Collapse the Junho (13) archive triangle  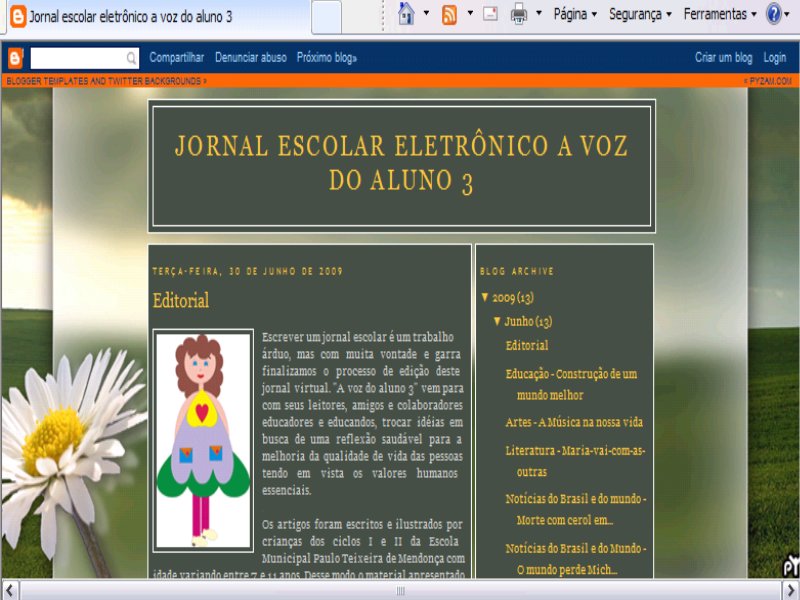tap(496, 321)
